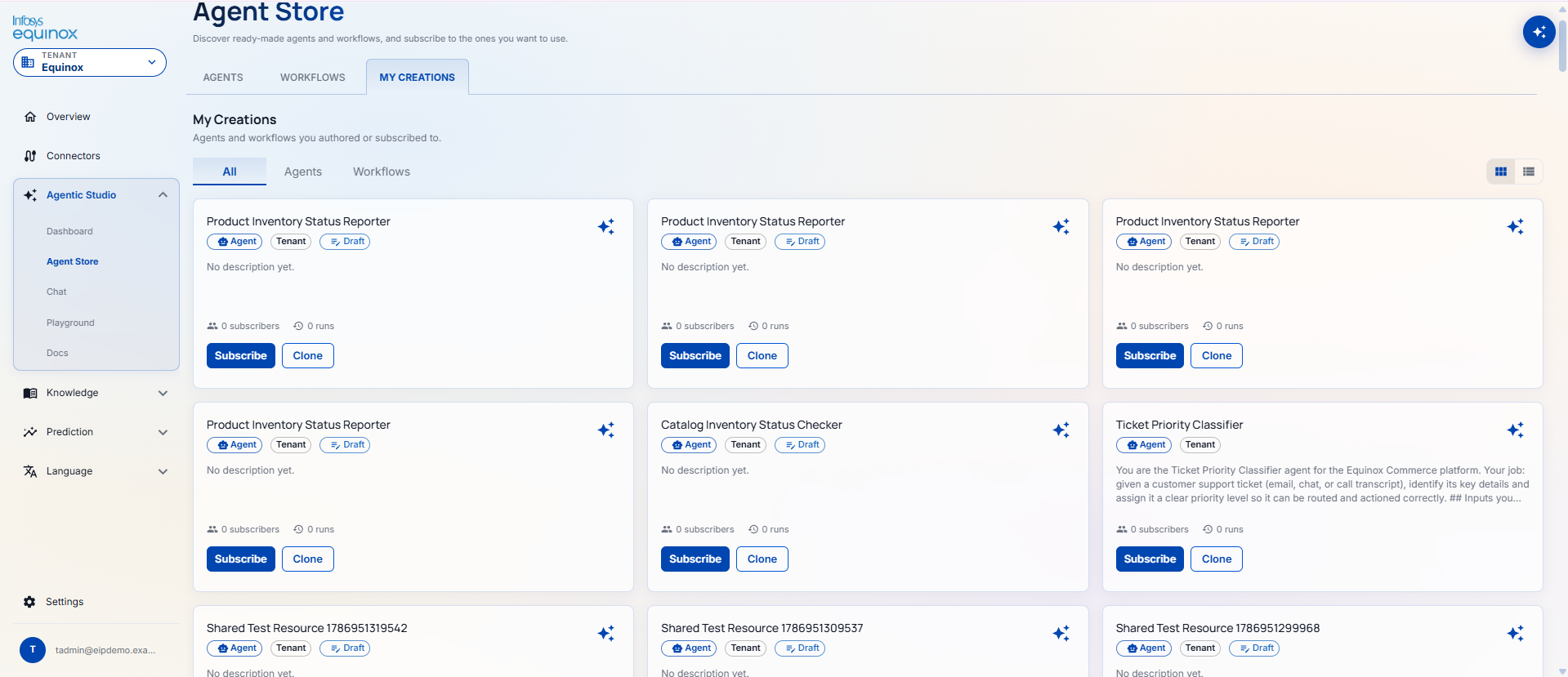Image resolution: width=1568 pixels, height=677 pixels.
Task: Switch to the AGENTS tab
Action: point(223,78)
